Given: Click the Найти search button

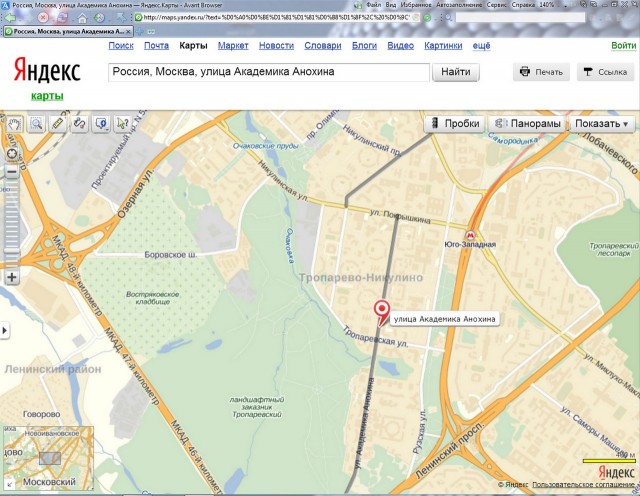Looking at the screenshot, I should (x=456, y=72).
